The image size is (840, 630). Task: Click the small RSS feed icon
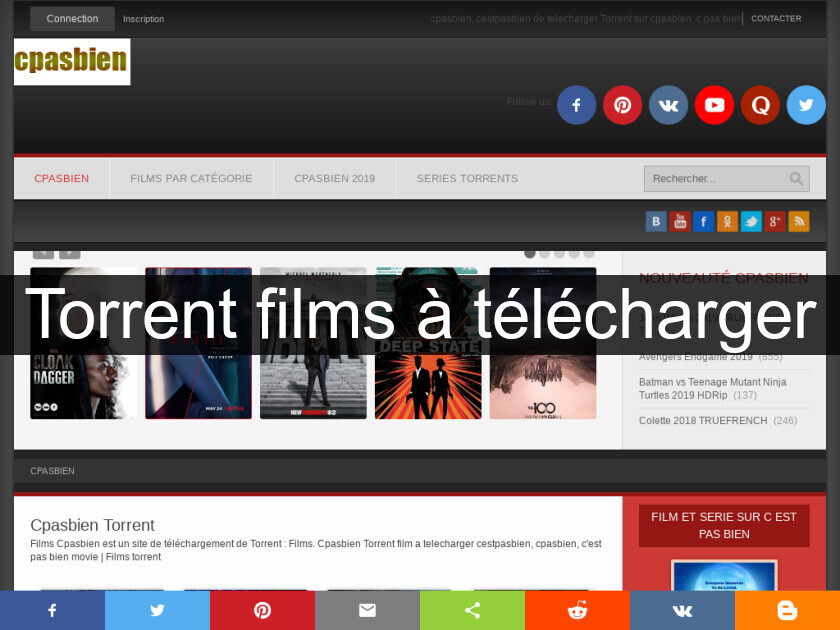(x=799, y=221)
